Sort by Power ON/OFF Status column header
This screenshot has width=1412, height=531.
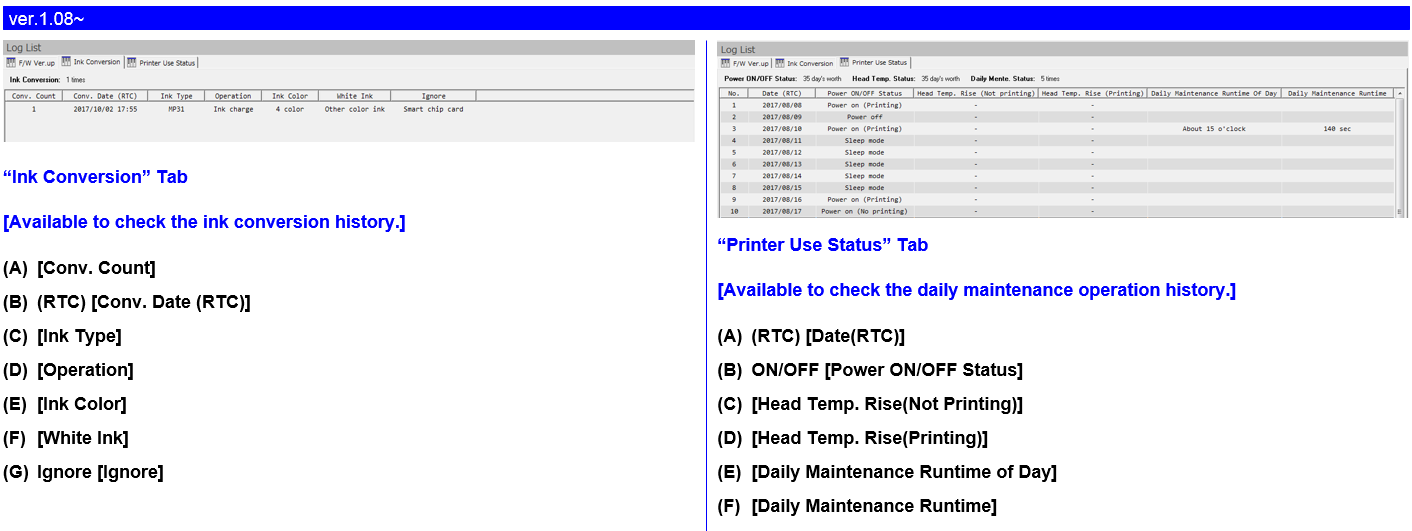[x=865, y=93]
